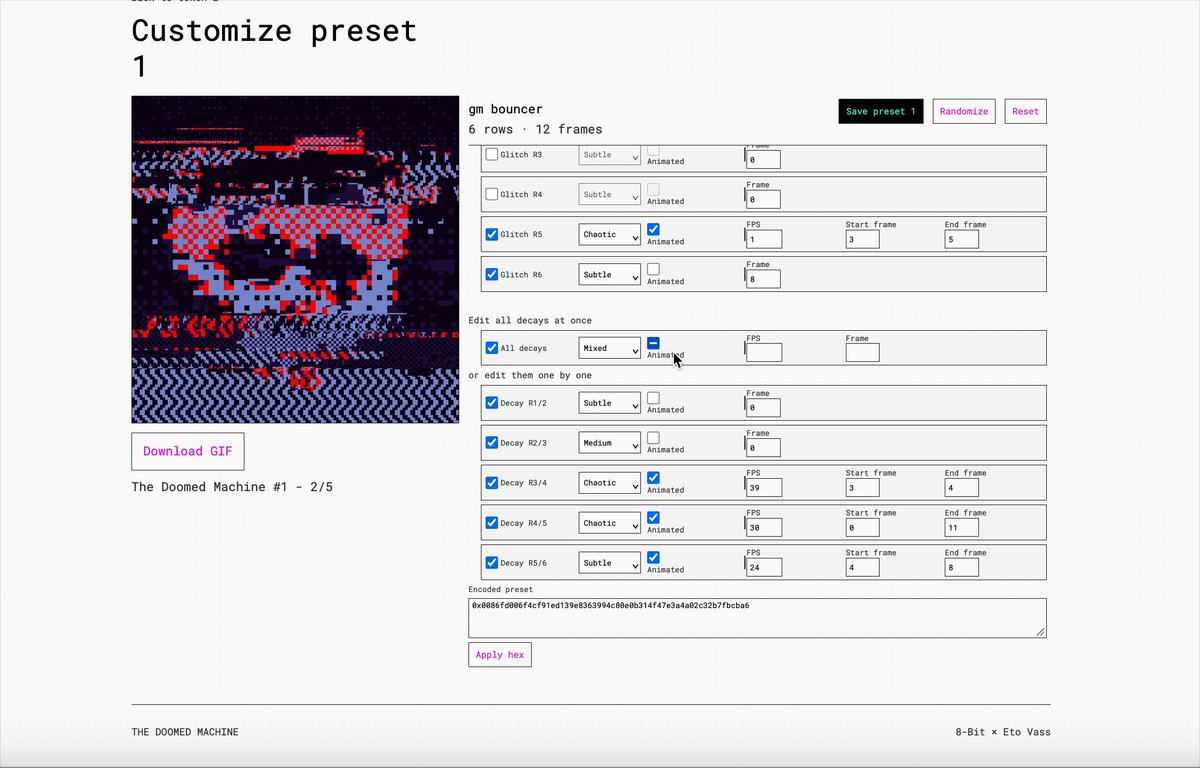Expand the Decay R1/2 Subtle dropdown
The image size is (1200, 768).
(x=610, y=403)
